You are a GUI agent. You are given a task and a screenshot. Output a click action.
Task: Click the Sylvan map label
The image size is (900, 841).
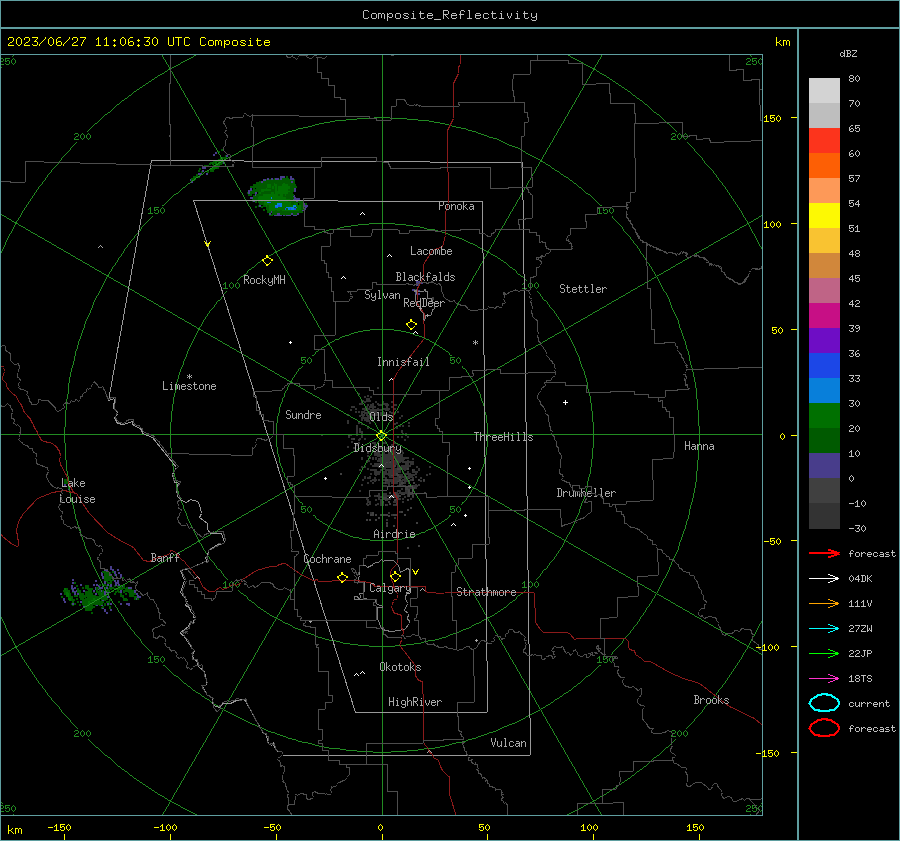point(382,295)
